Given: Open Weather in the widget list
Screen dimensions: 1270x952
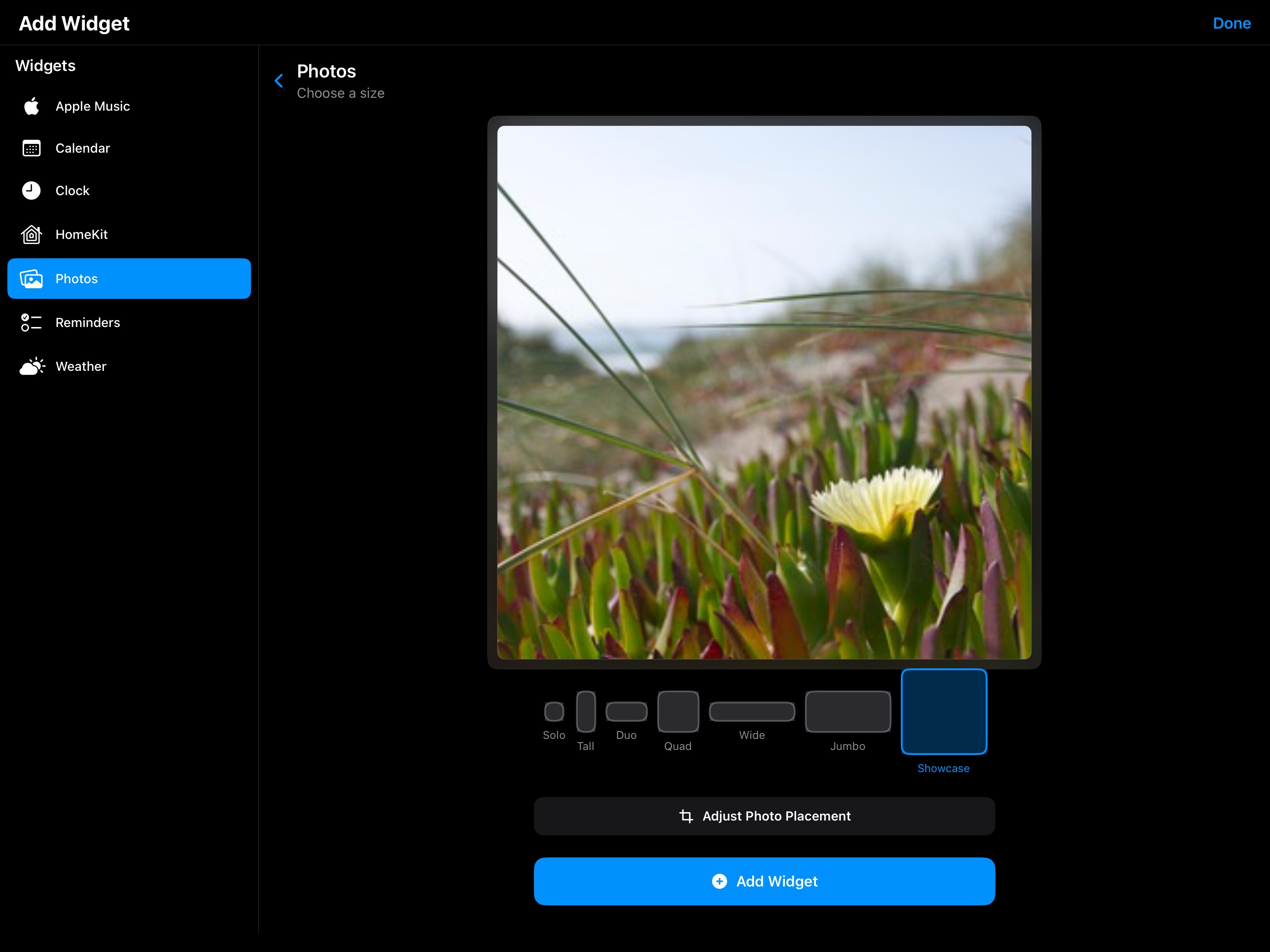Looking at the screenshot, I should click(x=129, y=366).
